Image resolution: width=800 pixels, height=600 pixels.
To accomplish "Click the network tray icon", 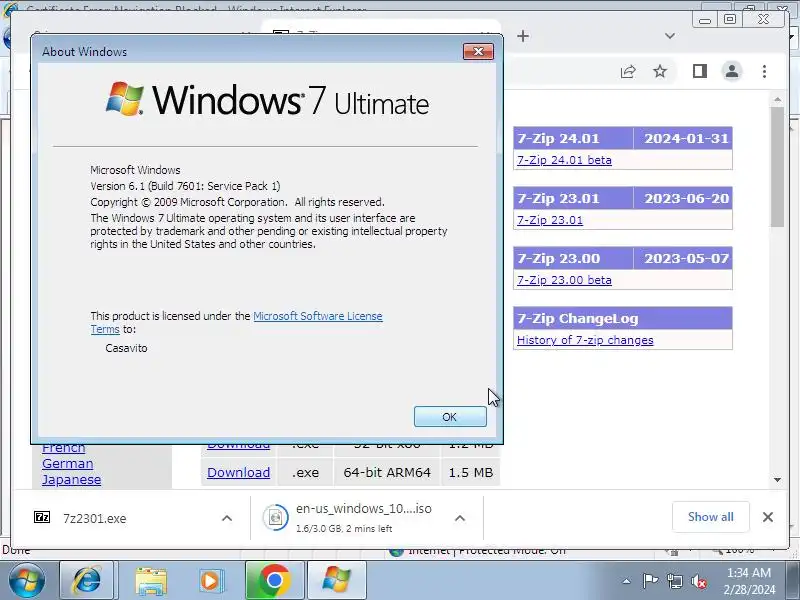I will pyautogui.click(x=674, y=581).
